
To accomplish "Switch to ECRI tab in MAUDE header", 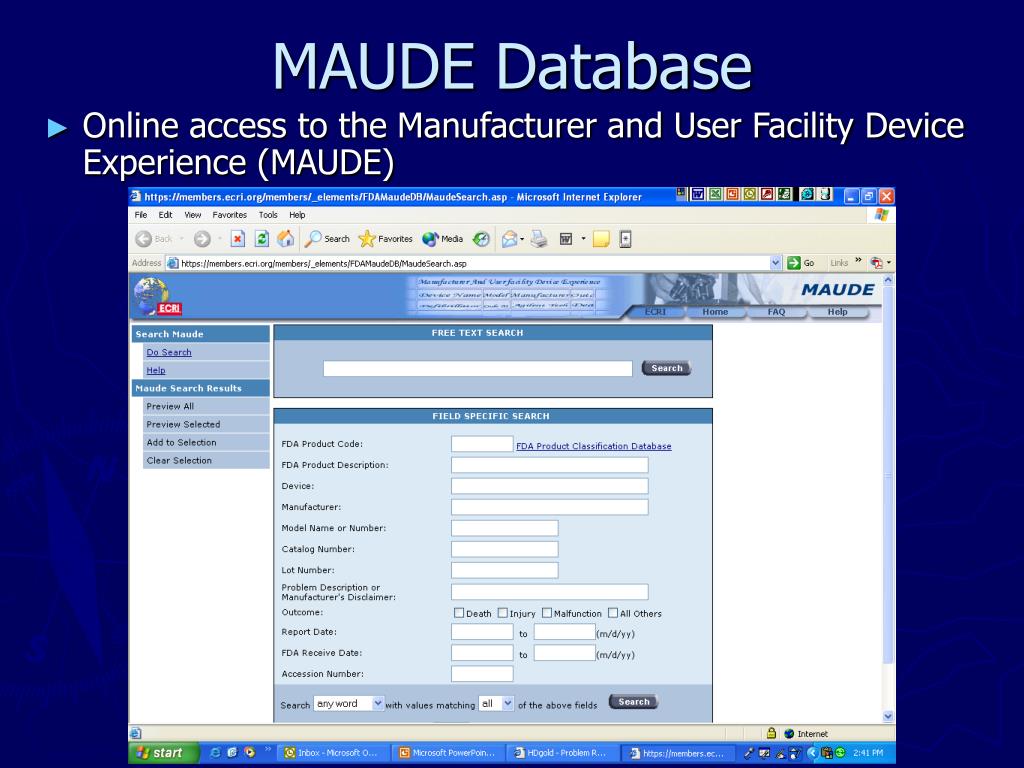I will coord(655,312).
